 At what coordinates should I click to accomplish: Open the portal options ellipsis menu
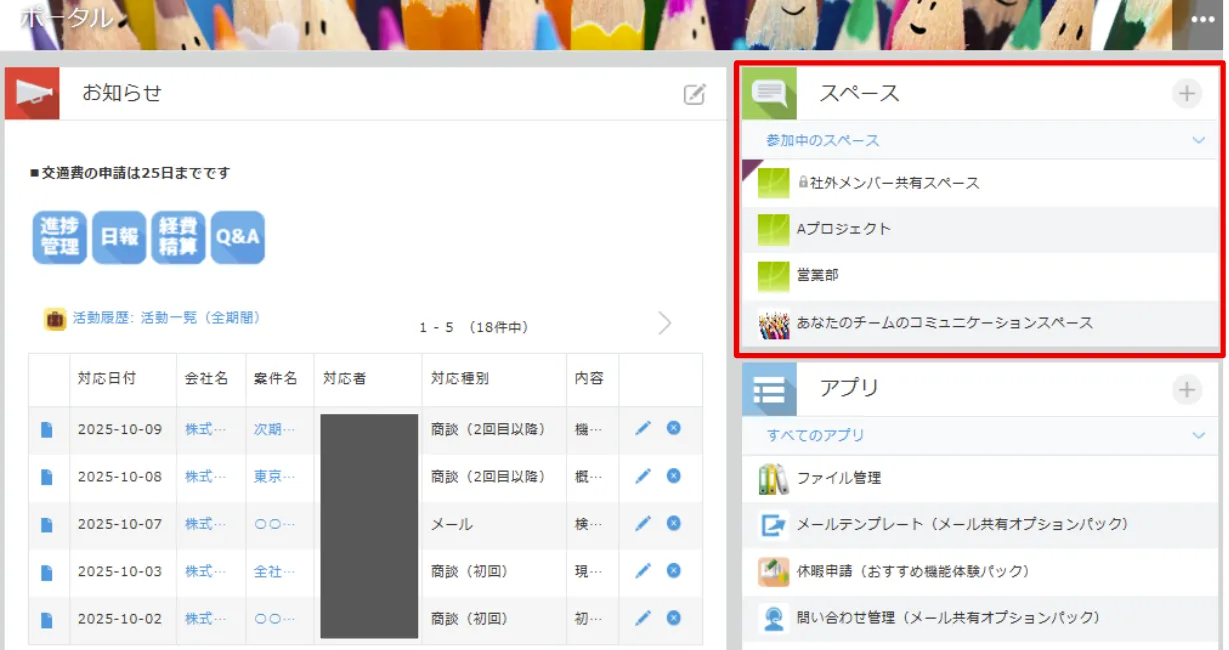point(1204,20)
